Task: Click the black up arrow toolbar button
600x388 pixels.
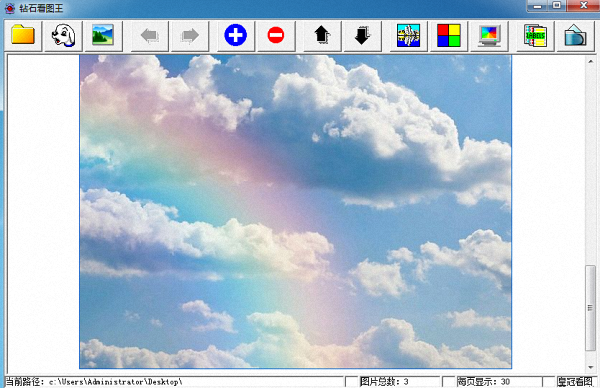Action: click(322, 36)
